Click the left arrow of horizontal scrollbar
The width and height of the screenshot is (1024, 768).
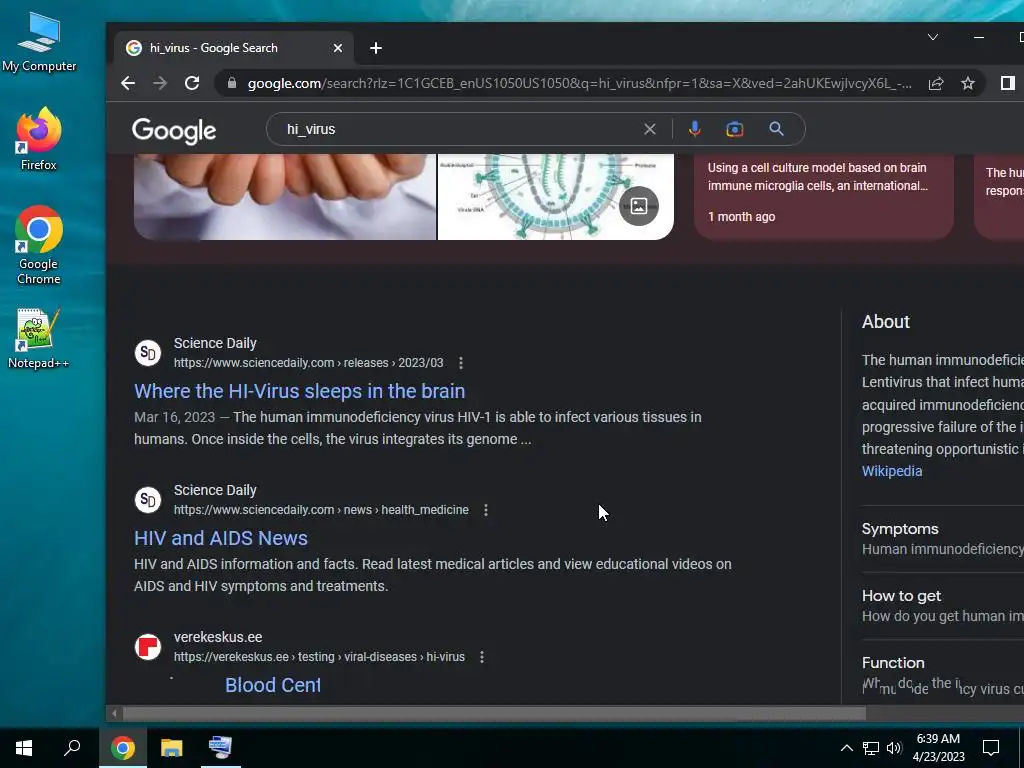114,714
